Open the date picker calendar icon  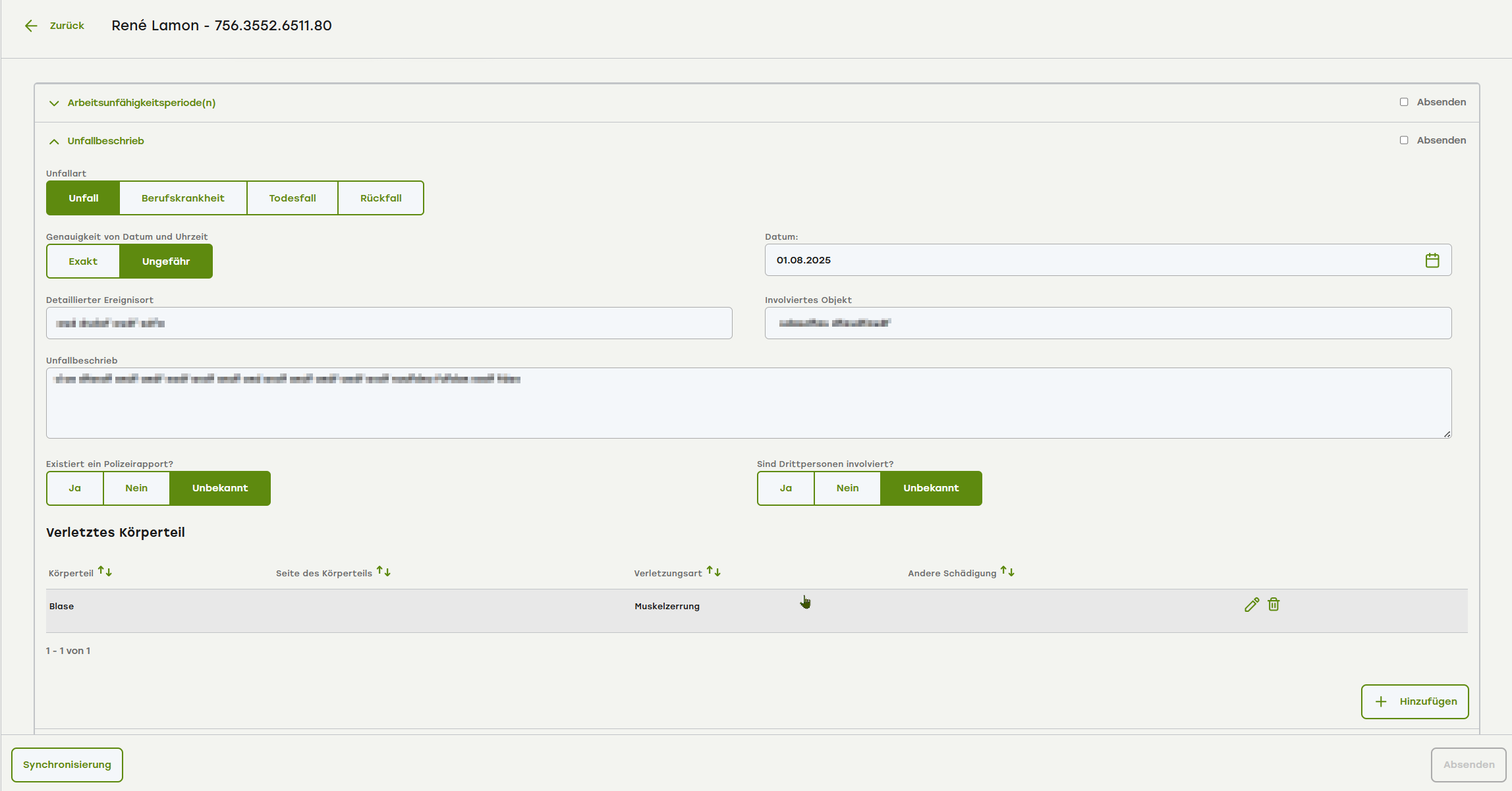pos(1432,260)
